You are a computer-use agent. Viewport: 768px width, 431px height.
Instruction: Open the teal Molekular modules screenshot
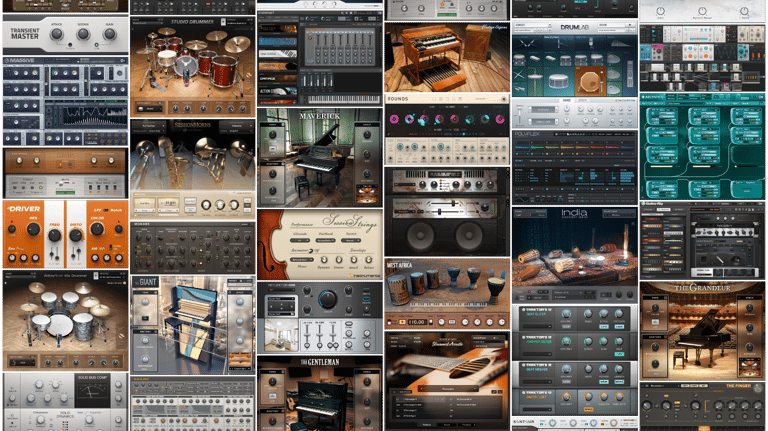[702, 146]
